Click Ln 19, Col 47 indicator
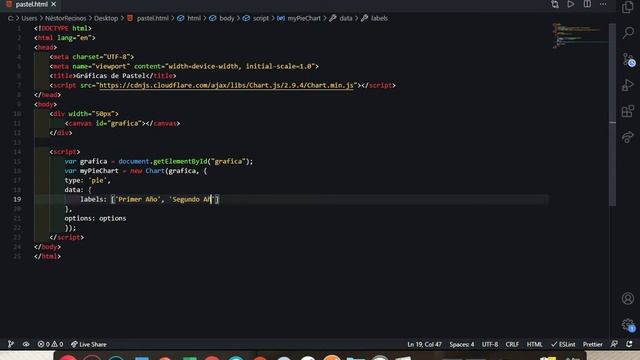The width and height of the screenshot is (640, 360). (x=424, y=344)
